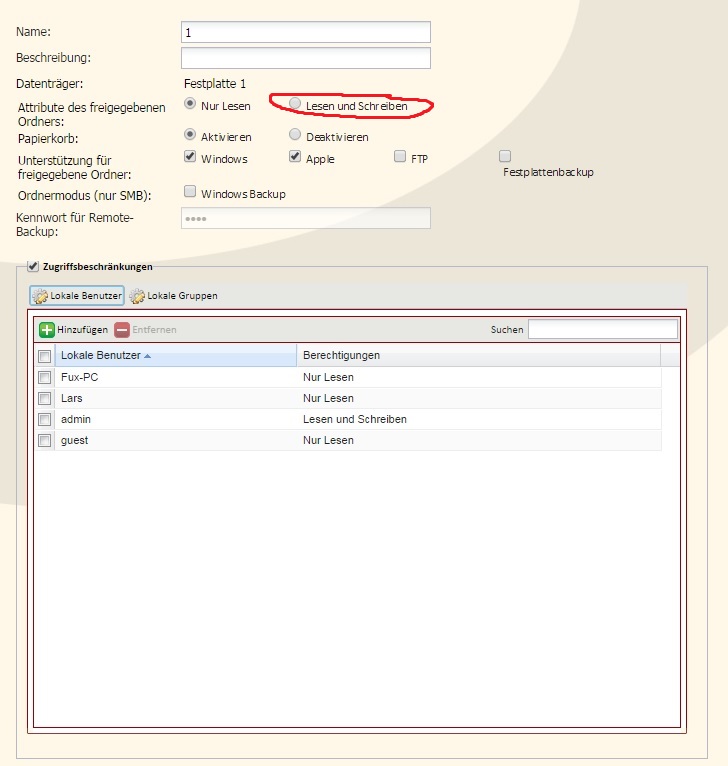Click the Hinzufügen button label

(x=83, y=330)
